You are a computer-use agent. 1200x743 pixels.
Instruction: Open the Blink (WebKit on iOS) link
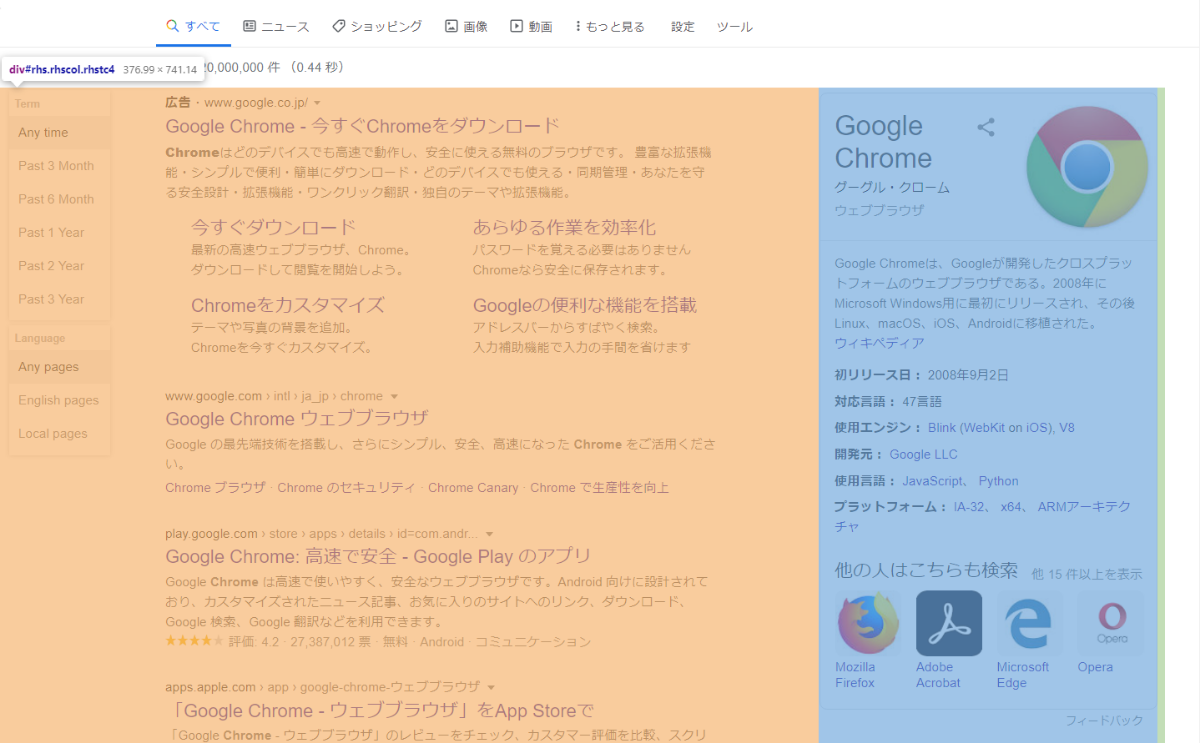coord(989,427)
